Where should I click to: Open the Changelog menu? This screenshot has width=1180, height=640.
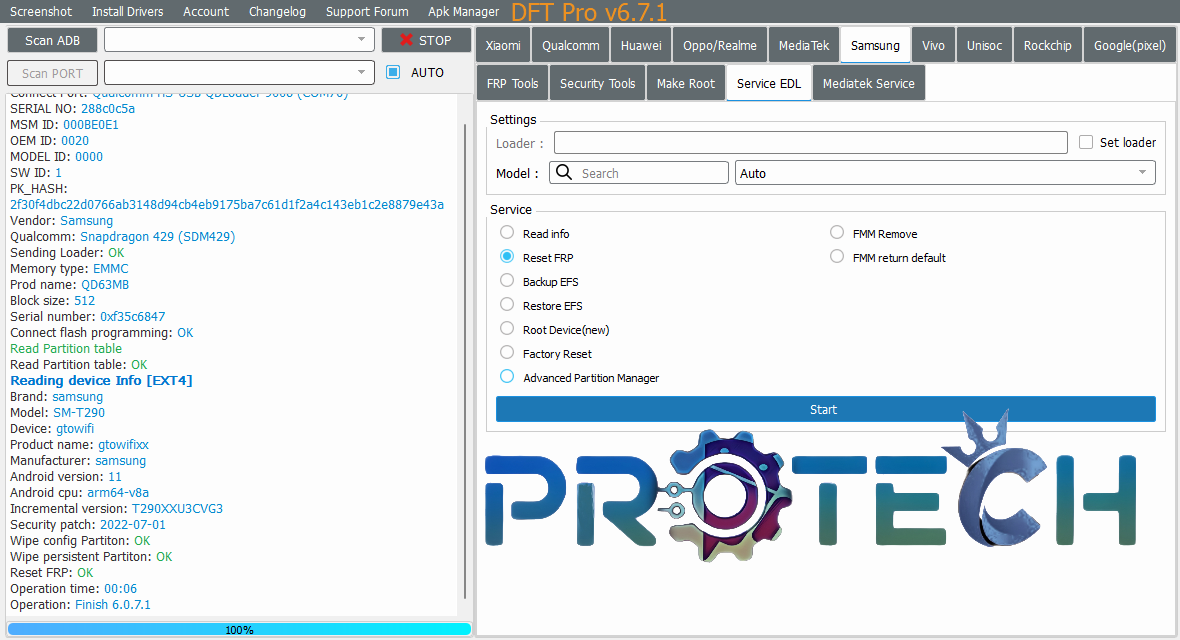[x=277, y=11]
